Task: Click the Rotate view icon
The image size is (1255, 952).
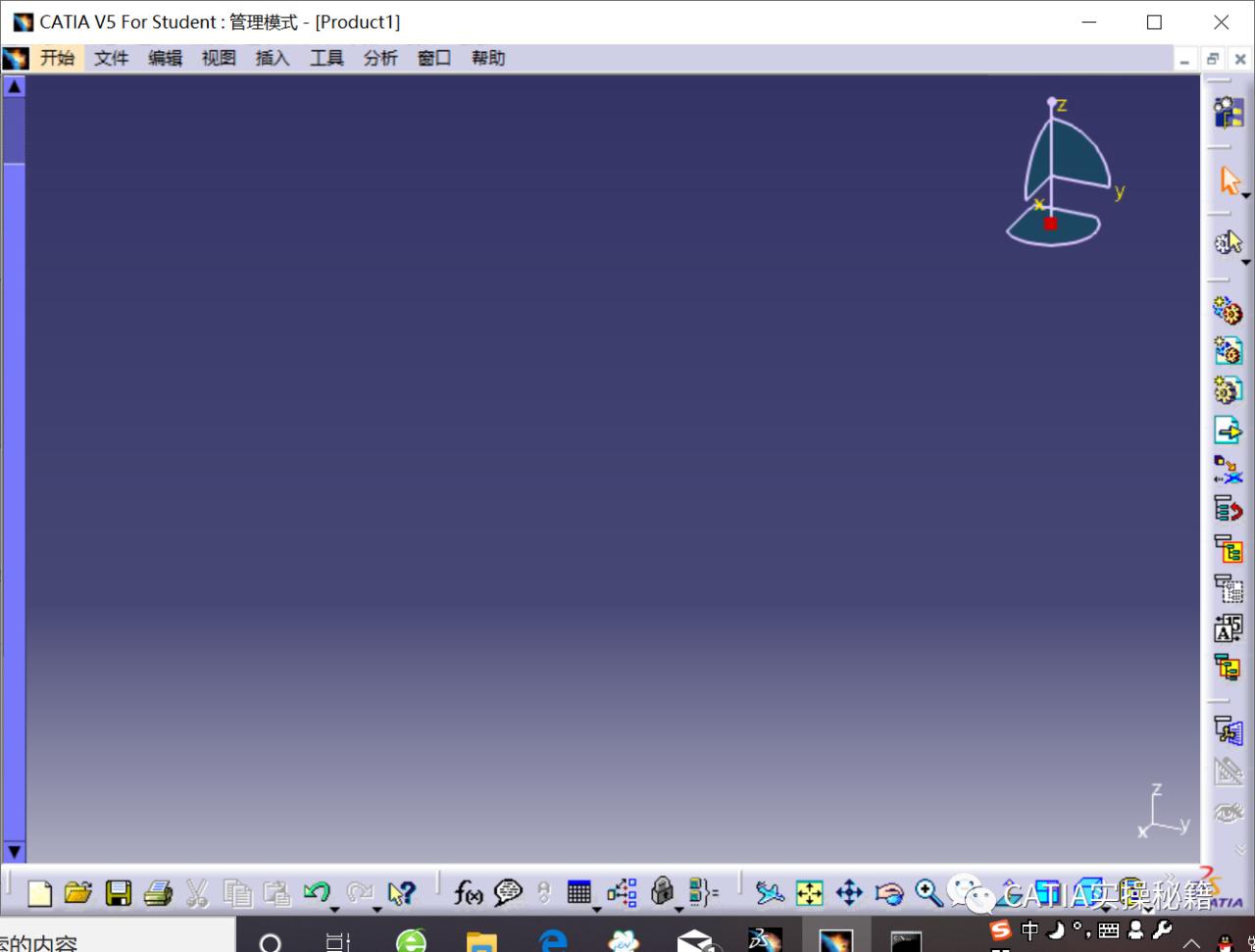Action: click(889, 893)
